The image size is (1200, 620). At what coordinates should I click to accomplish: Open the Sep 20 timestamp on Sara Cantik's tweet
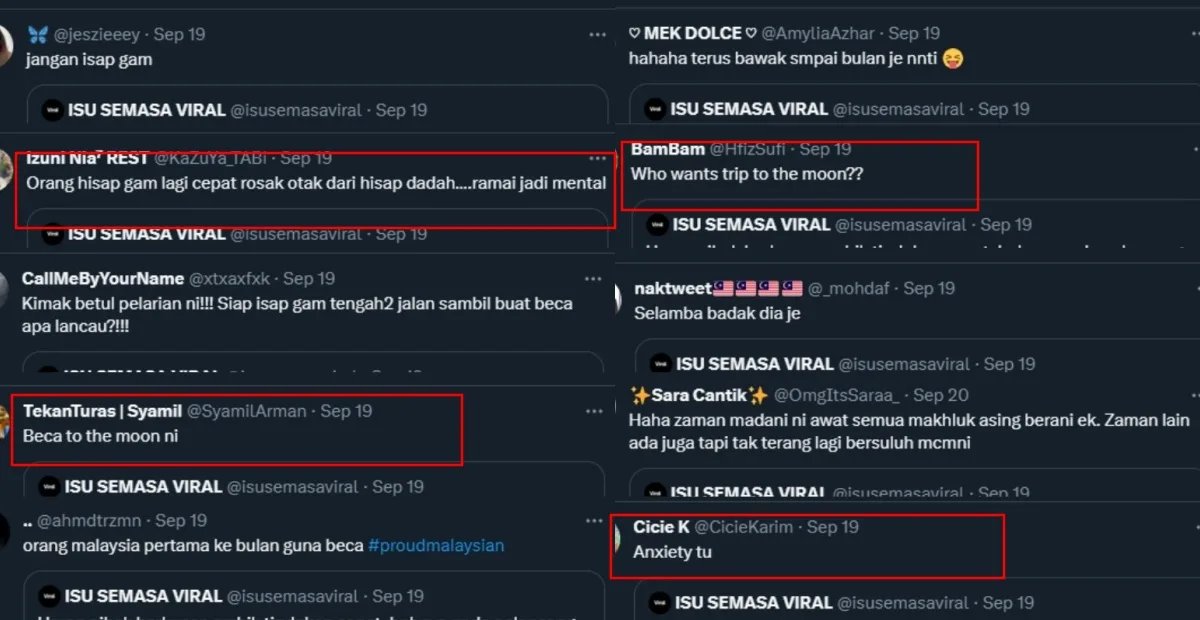tap(941, 395)
